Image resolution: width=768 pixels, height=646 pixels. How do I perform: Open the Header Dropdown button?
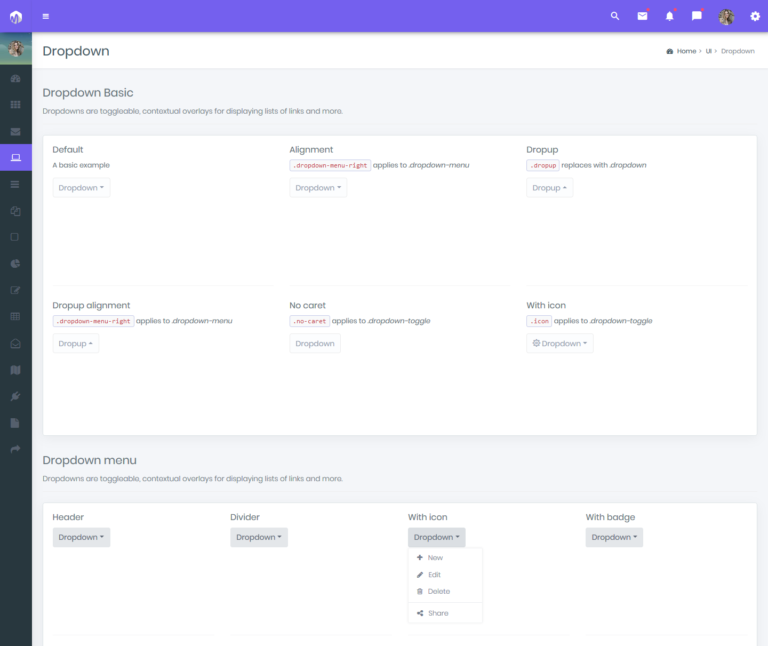coord(81,537)
